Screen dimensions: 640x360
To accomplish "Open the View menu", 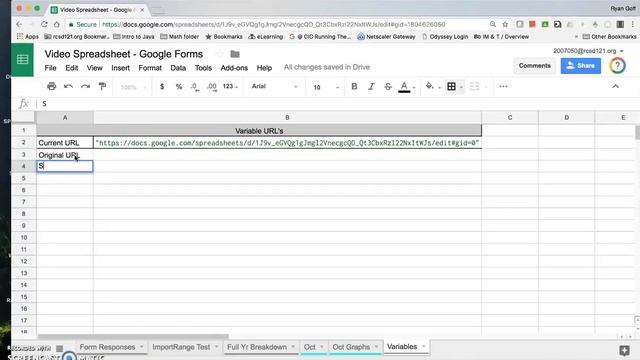I will 95,68.
